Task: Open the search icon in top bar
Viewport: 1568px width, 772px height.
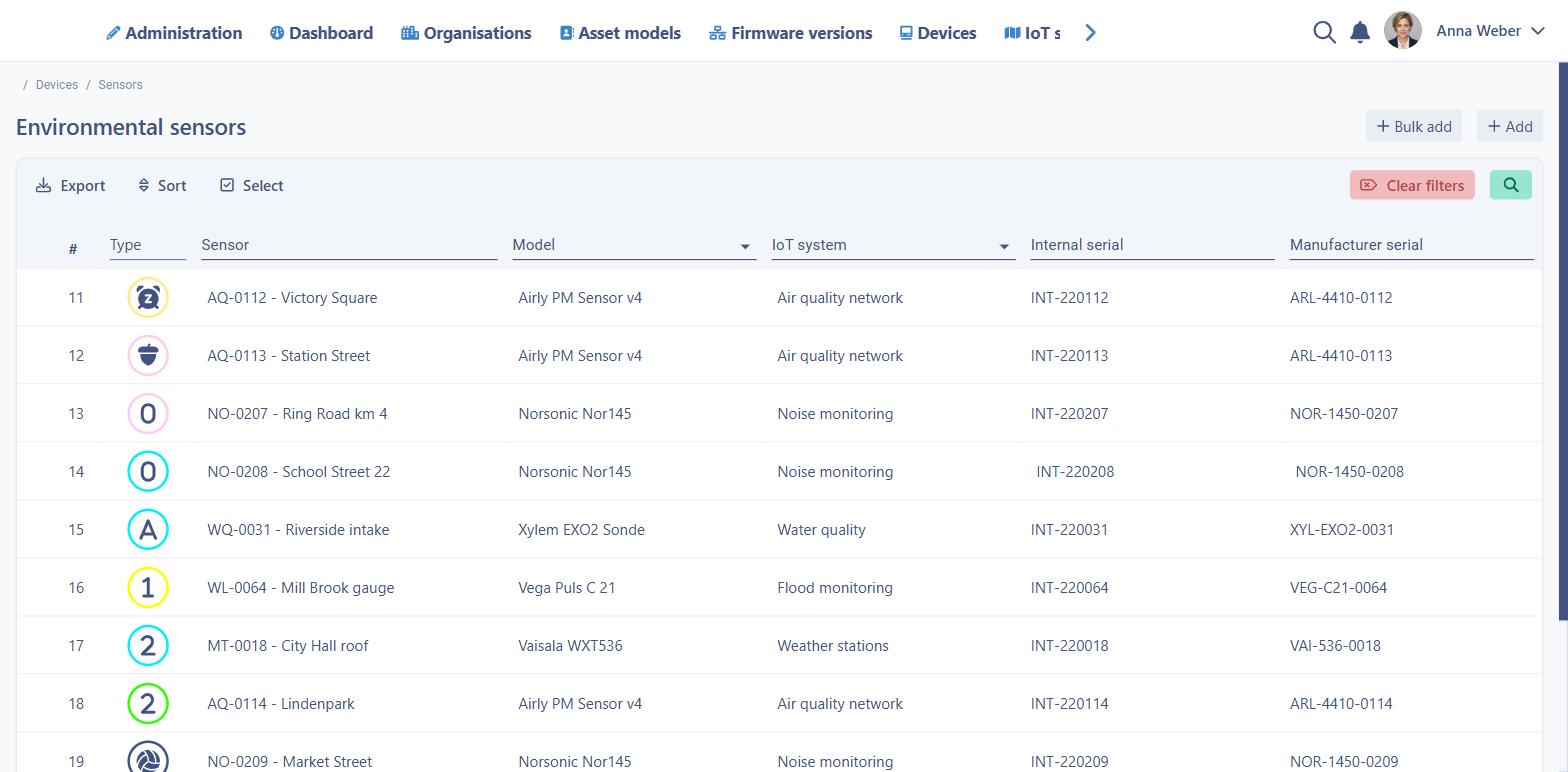Action: 1324,32
